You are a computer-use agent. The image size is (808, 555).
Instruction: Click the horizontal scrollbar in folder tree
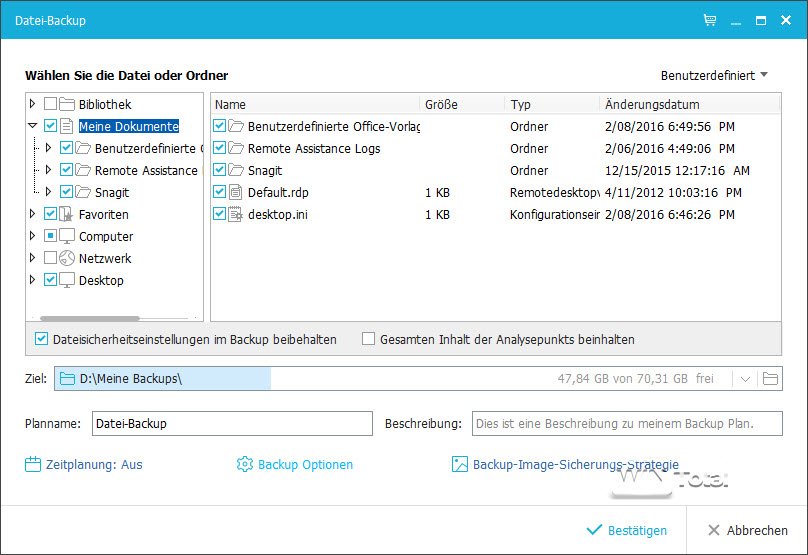pyautogui.click(x=90, y=318)
